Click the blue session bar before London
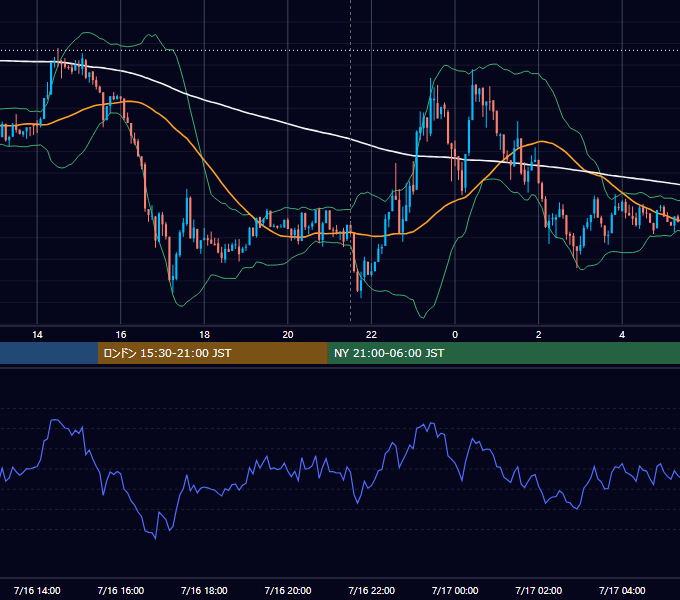680x600 pixels. (49, 353)
